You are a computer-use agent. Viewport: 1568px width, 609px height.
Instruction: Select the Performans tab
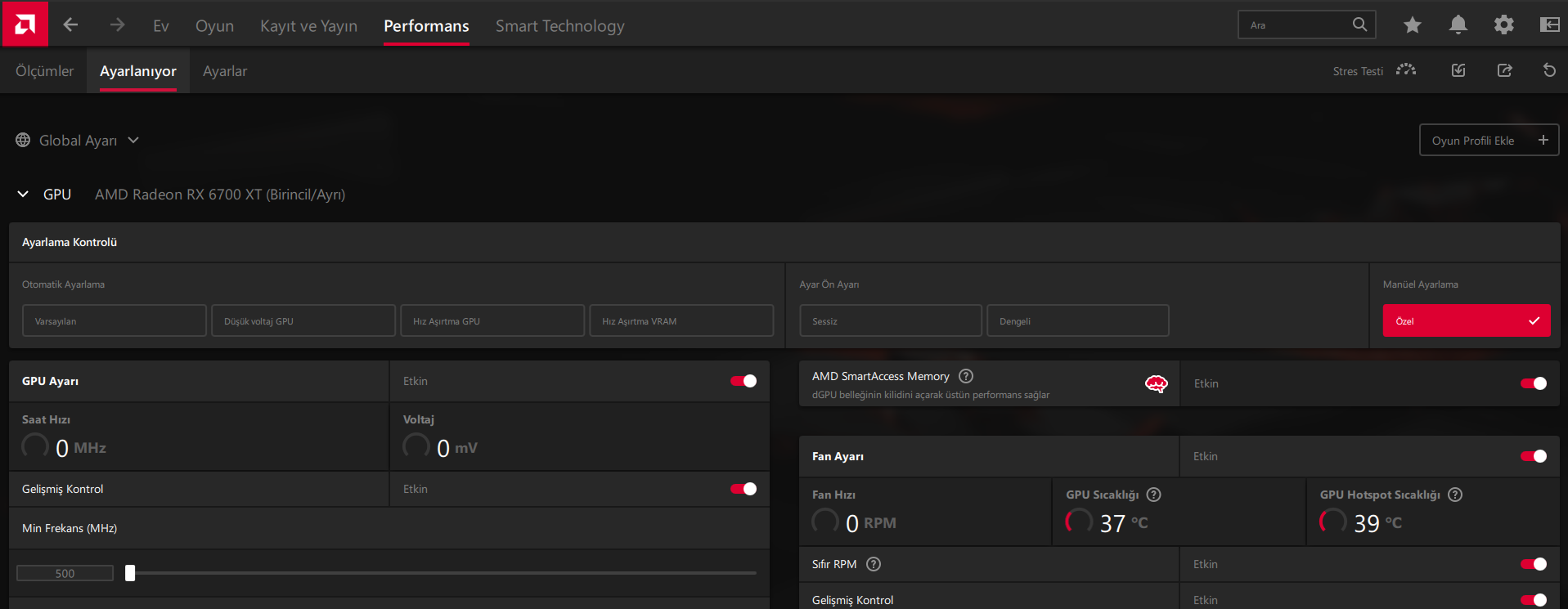point(426,26)
